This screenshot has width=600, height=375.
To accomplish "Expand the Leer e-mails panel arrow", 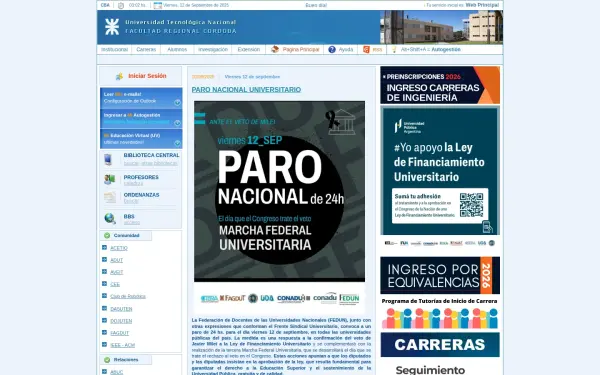I will (177, 102).
